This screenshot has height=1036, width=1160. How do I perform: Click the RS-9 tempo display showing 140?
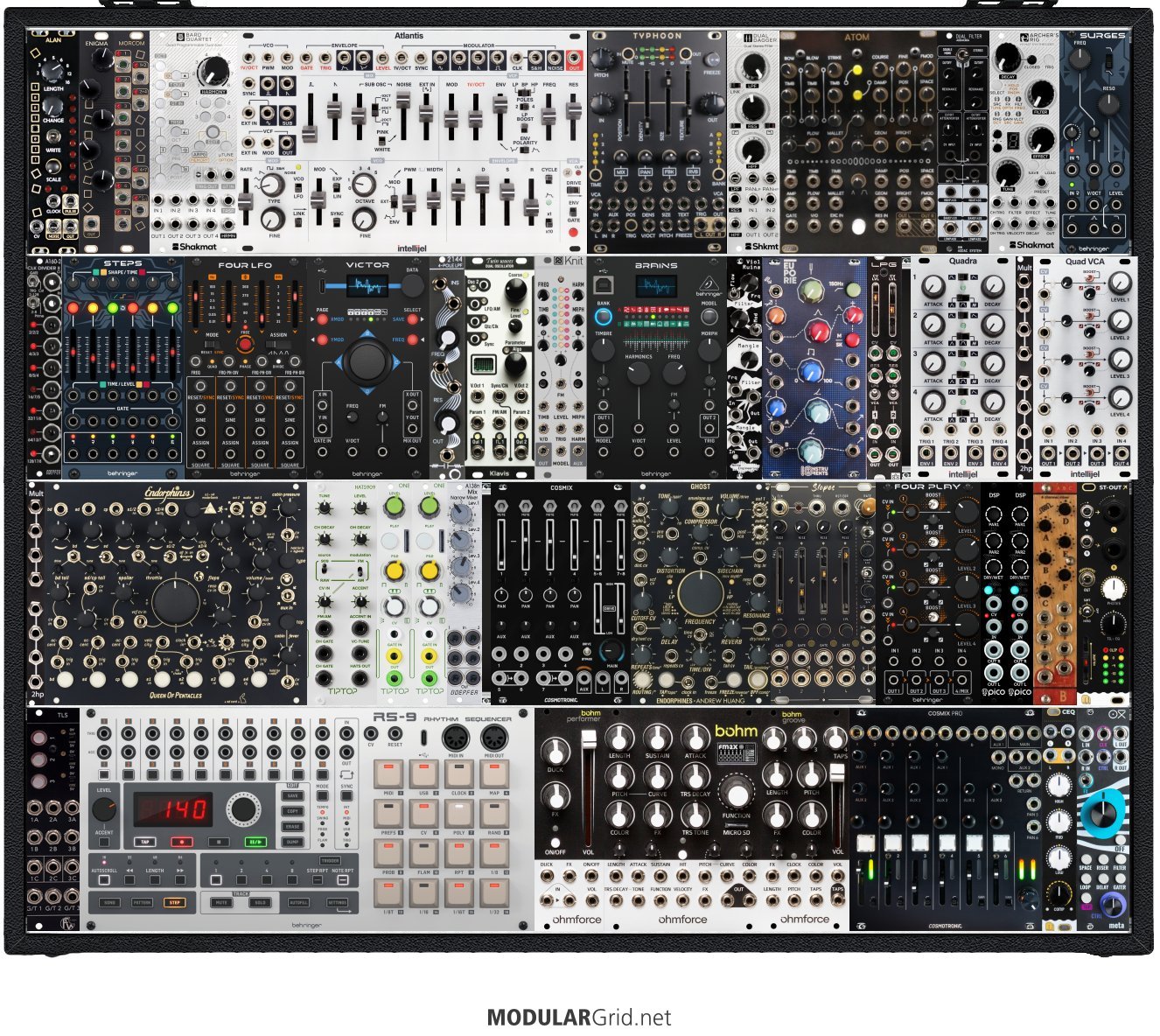[171, 809]
